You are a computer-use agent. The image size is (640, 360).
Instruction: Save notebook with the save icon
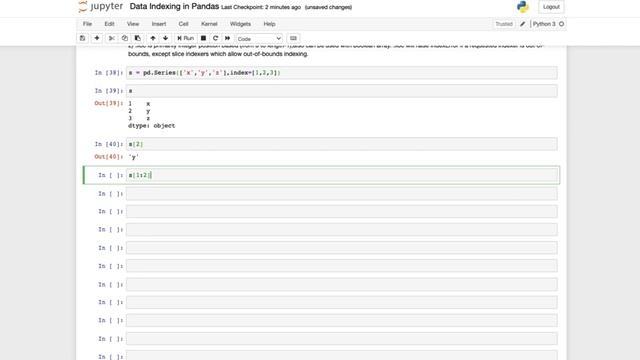[82, 38]
